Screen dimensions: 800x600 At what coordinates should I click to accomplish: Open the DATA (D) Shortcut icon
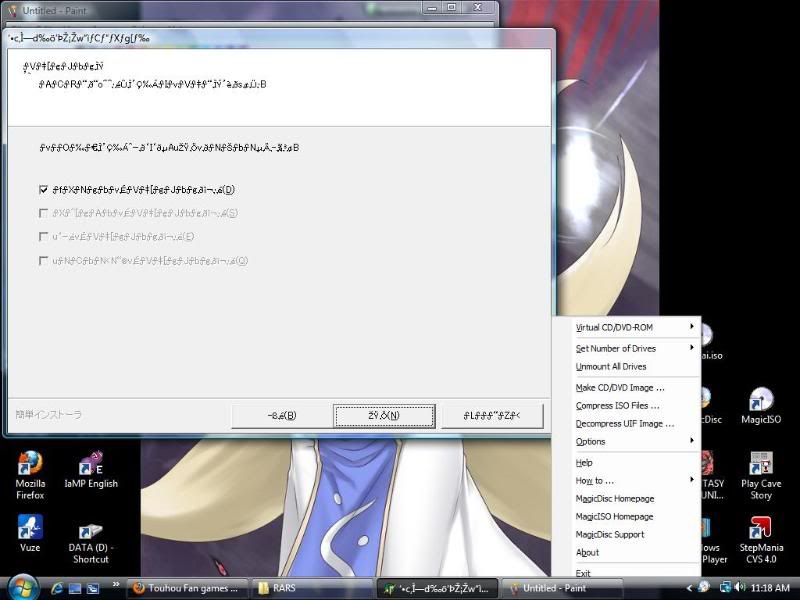click(90, 543)
